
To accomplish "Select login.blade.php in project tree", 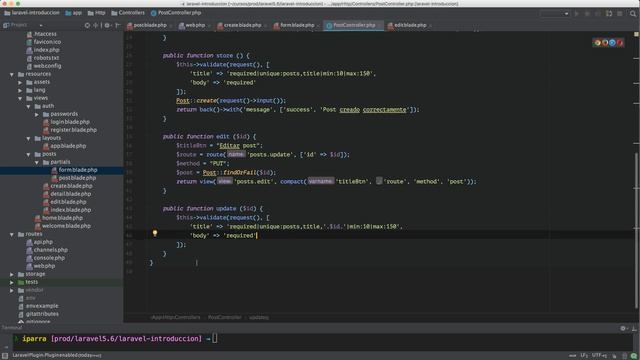I will (66, 122).
